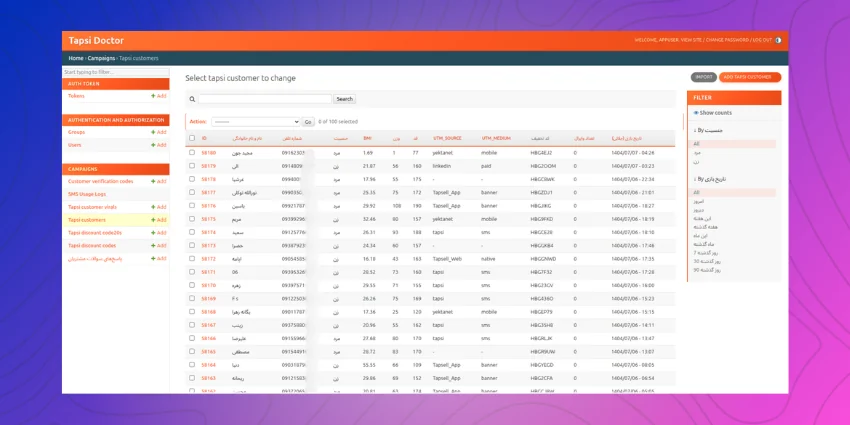This screenshot has height=425, width=850.
Task: Sort table by UTM_SOURCE column header
Action: click(447, 138)
